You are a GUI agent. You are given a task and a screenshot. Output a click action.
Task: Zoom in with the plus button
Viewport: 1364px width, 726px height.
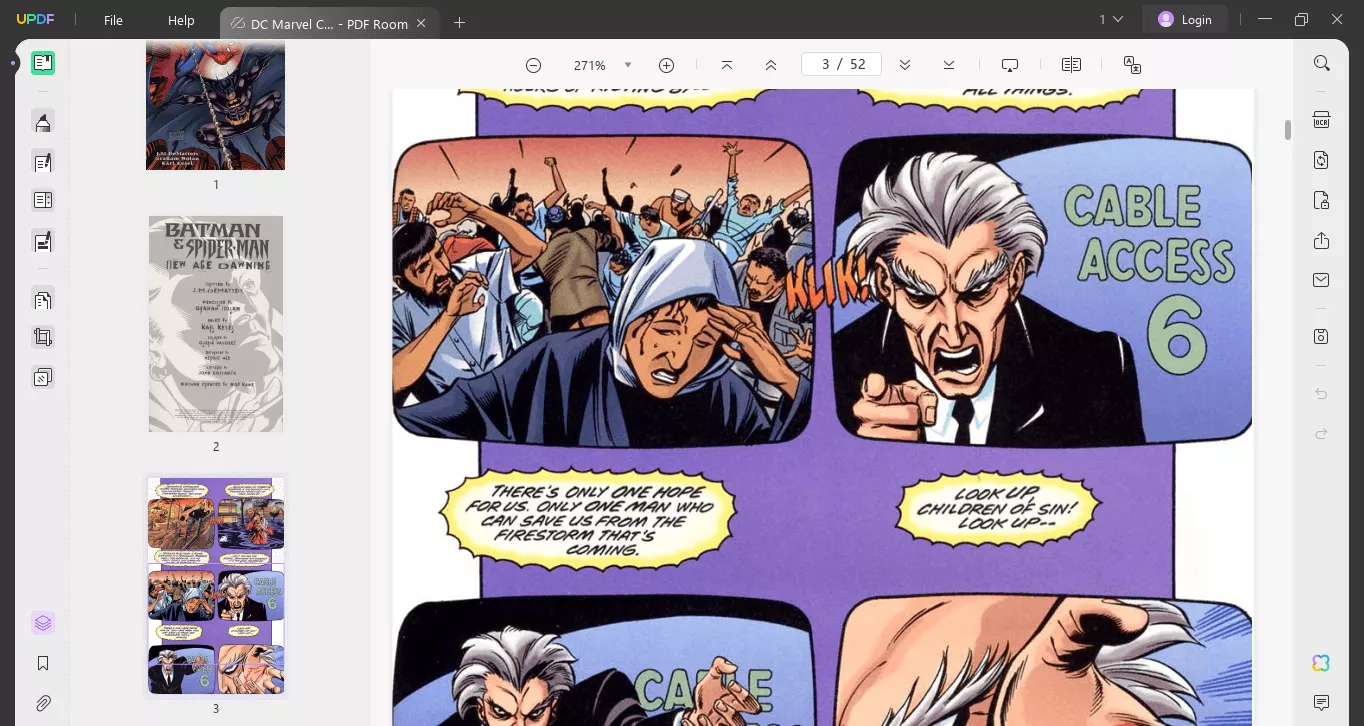click(x=667, y=65)
